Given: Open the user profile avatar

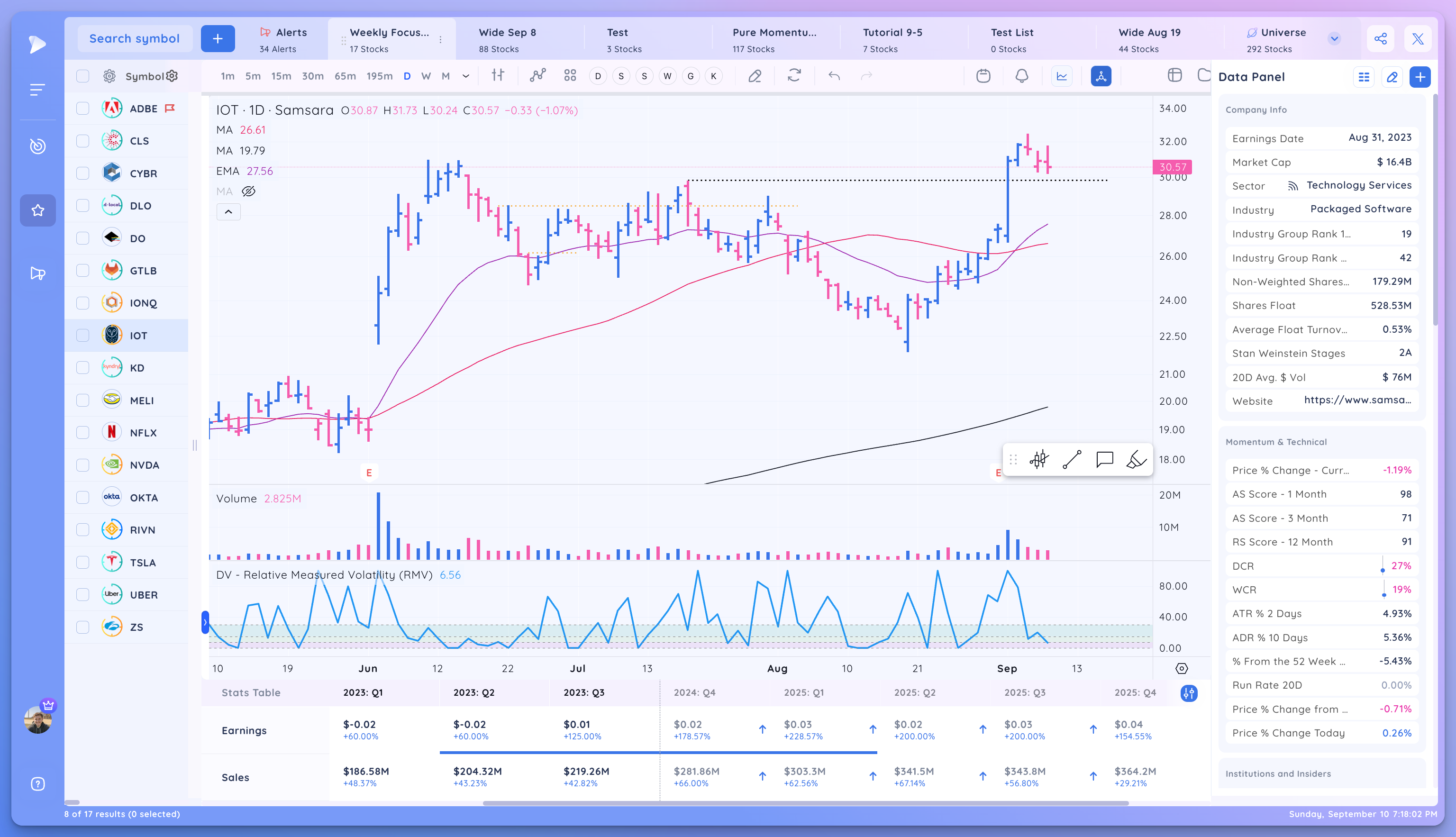Looking at the screenshot, I should coord(38,720).
